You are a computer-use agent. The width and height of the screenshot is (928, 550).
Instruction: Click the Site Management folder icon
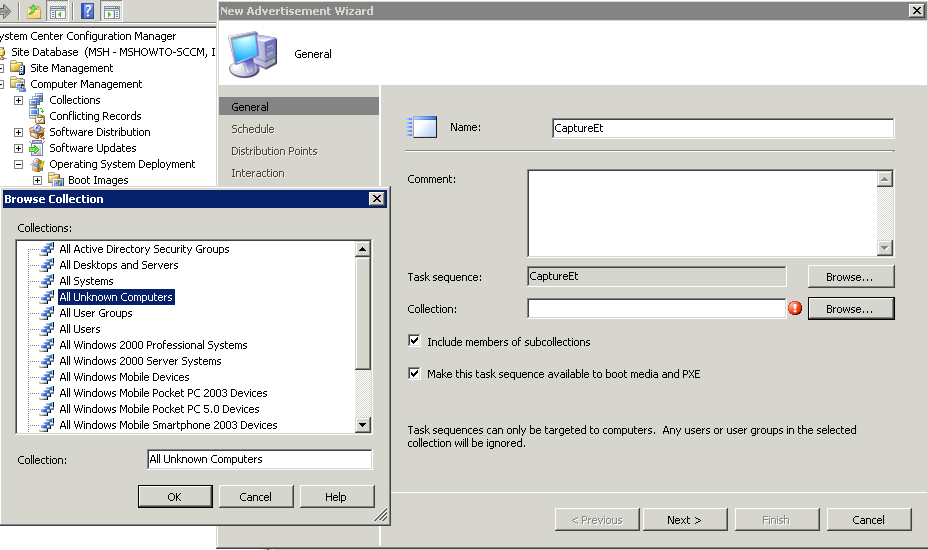(x=17, y=68)
